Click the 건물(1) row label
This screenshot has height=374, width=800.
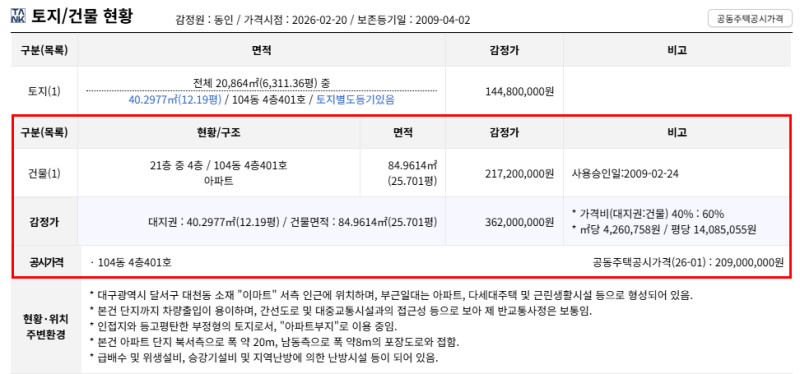pos(44,173)
